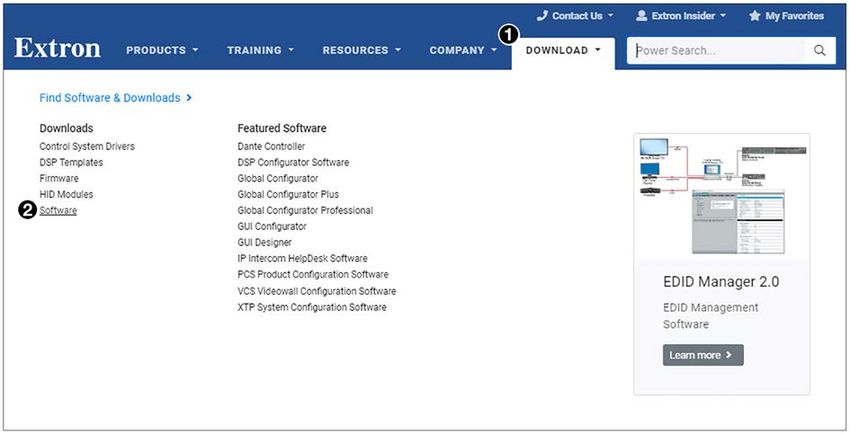Focus the Power Search input field
The image size is (850, 434).
[x=717, y=50]
